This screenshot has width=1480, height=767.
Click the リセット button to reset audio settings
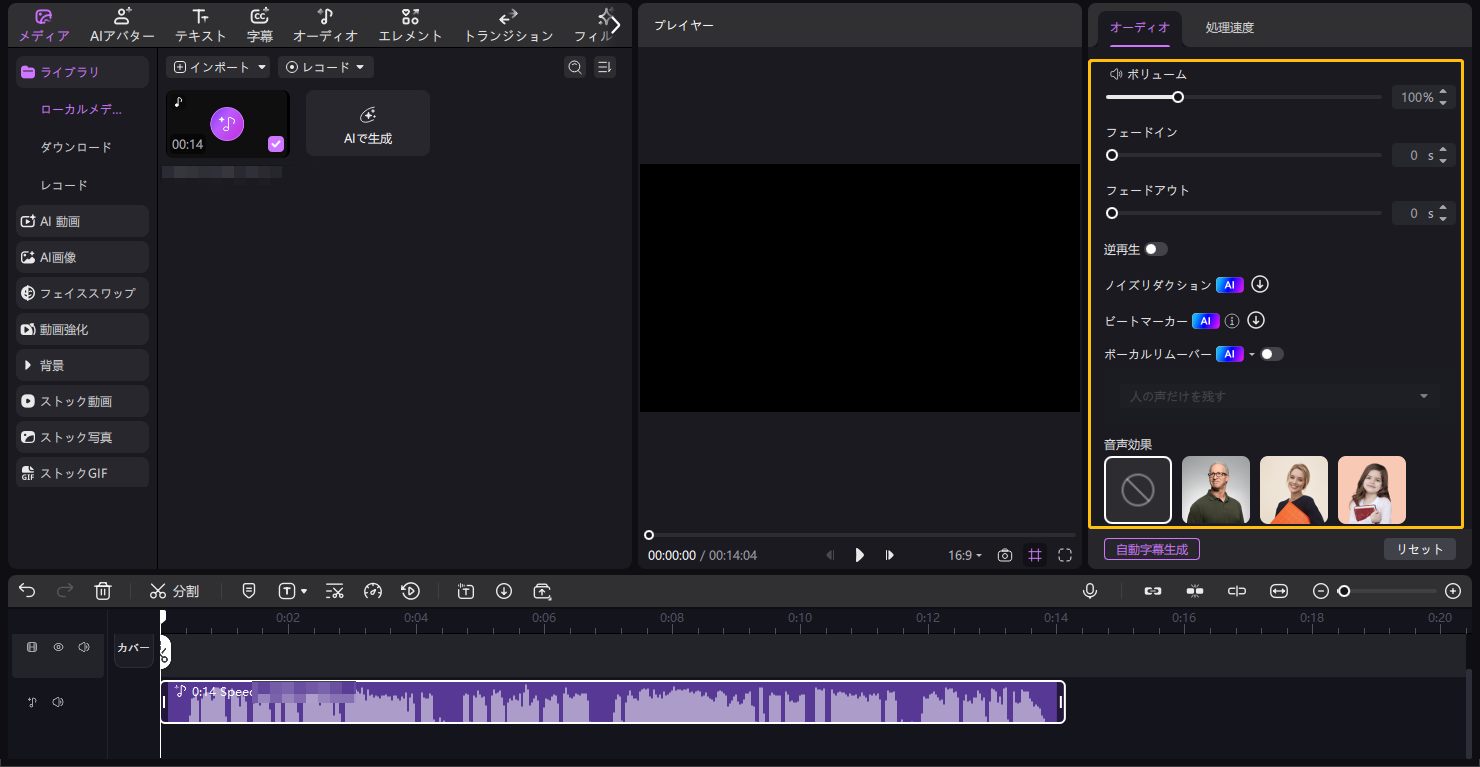(1420, 549)
